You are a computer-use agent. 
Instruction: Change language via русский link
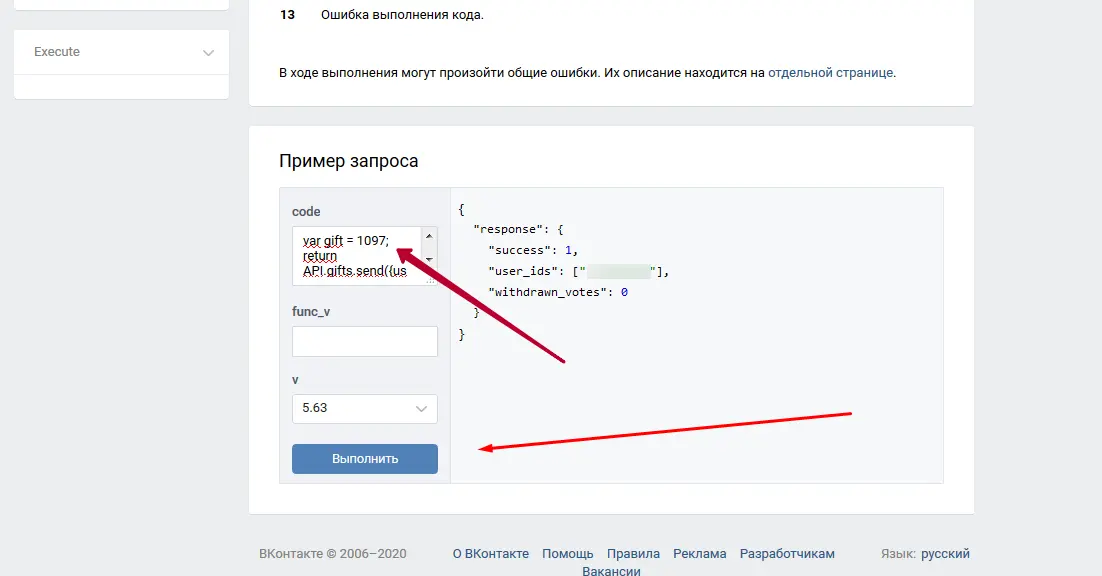point(945,554)
